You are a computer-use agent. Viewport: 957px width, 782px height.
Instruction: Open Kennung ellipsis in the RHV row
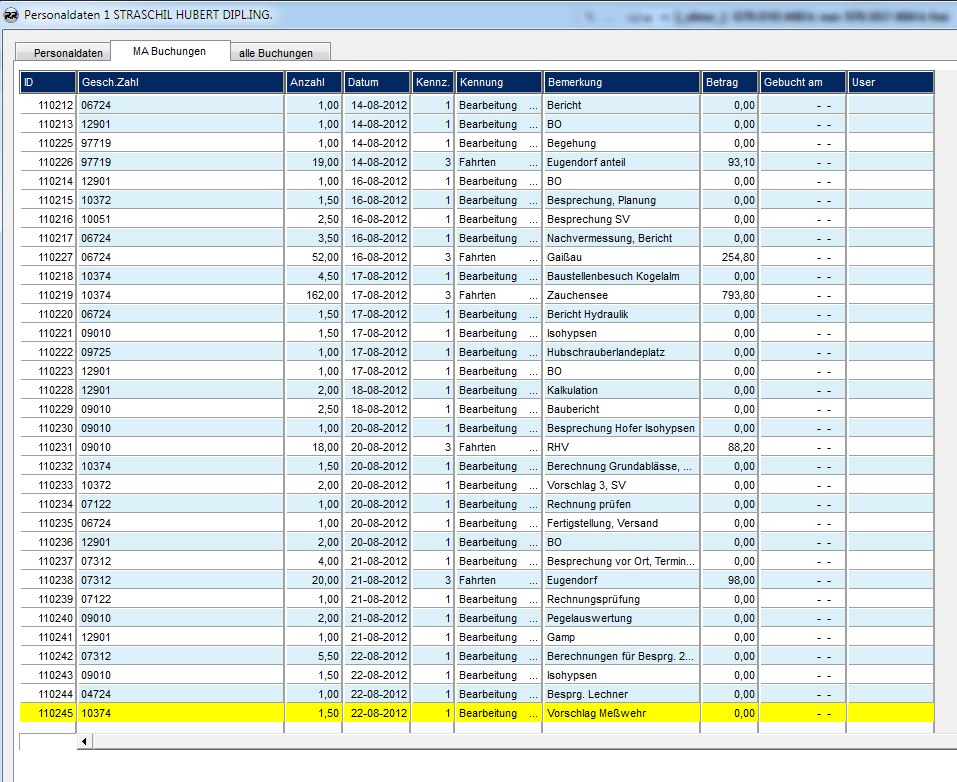click(x=533, y=447)
